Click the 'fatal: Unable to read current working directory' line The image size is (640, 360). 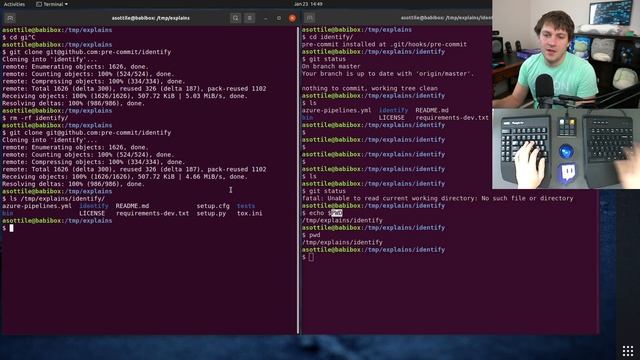tap(438, 198)
